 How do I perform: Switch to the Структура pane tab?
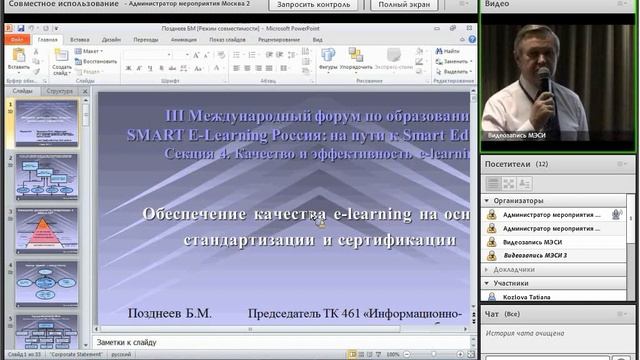pyautogui.click(x=60, y=91)
